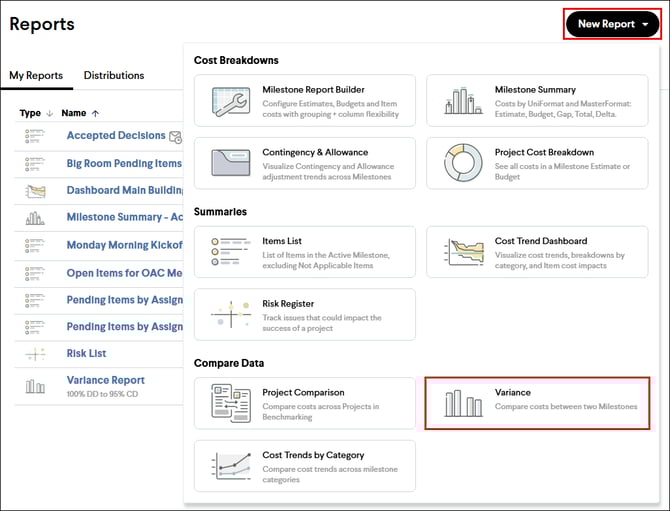Viewport: 670px width, 511px height.
Task: Open Cost Trend Dashboard chart icon
Action: tap(462, 252)
